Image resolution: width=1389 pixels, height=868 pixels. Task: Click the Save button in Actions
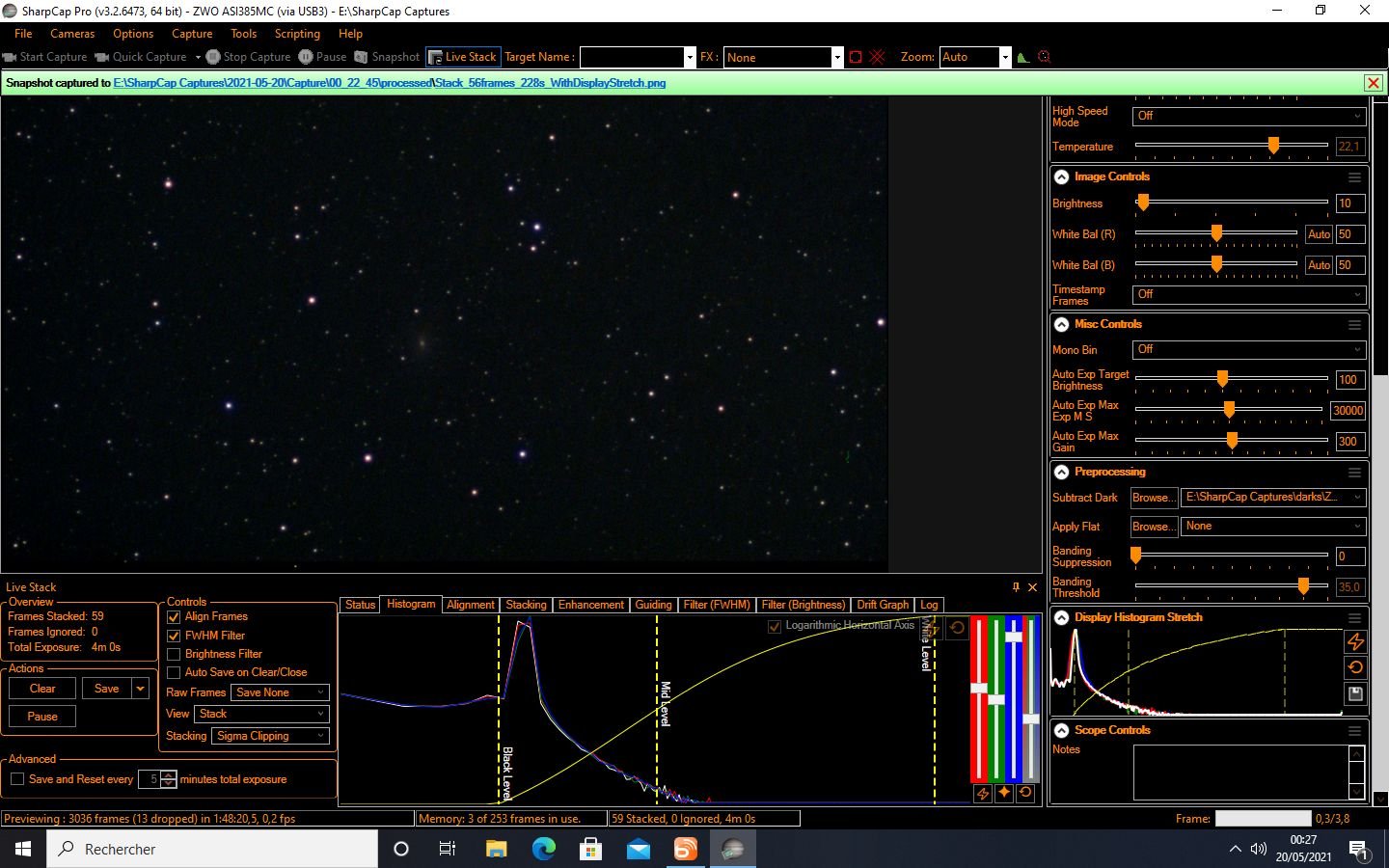click(107, 689)
